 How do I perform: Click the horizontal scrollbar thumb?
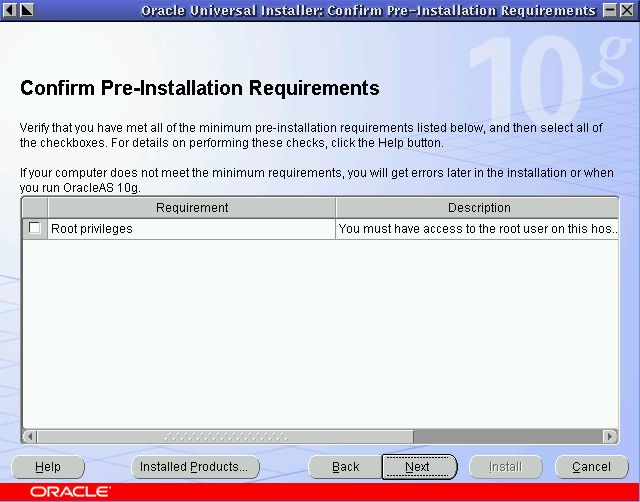(225, 436)
